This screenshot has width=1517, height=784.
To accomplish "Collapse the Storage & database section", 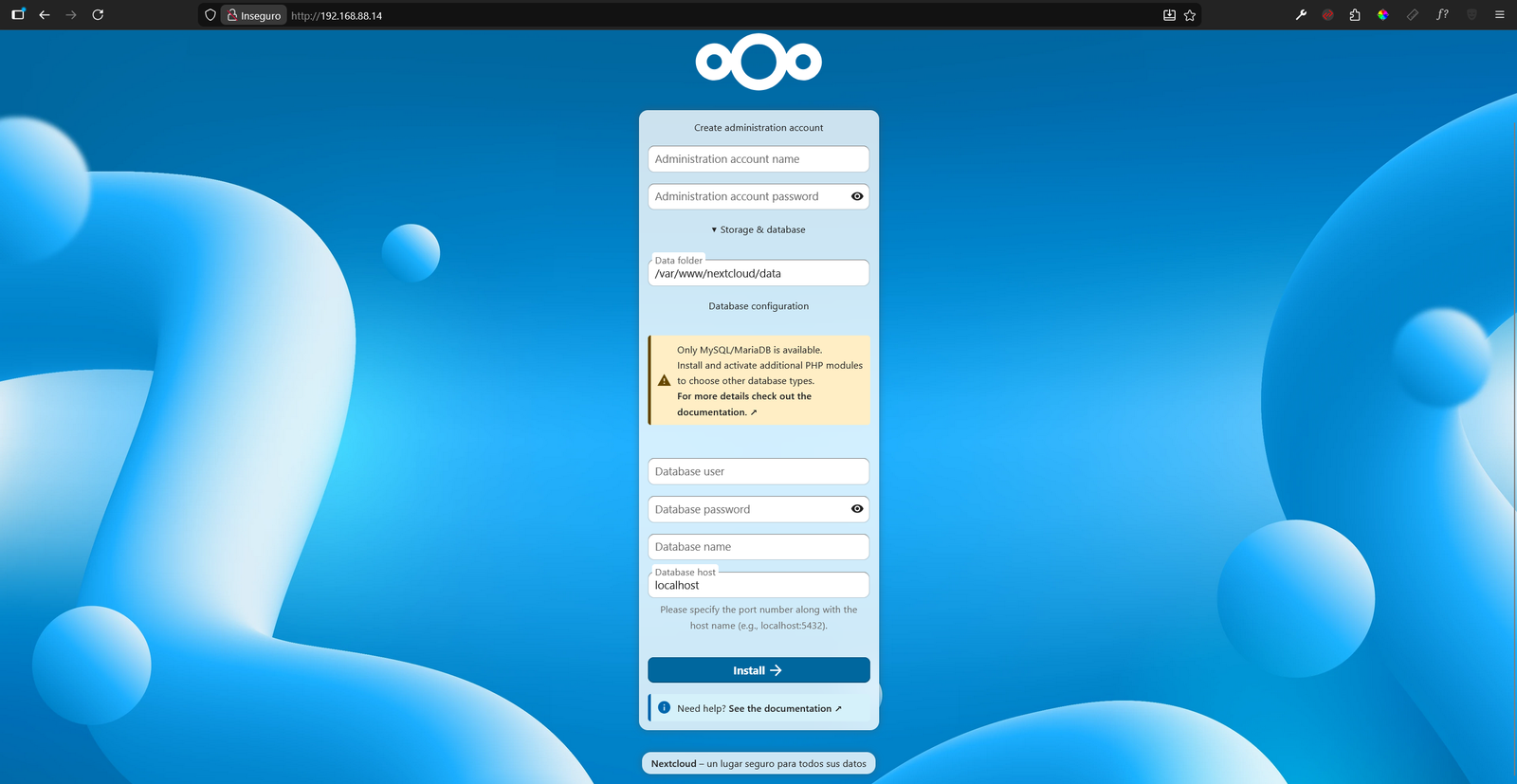I will pyautogui.click(x=758, y=229).
